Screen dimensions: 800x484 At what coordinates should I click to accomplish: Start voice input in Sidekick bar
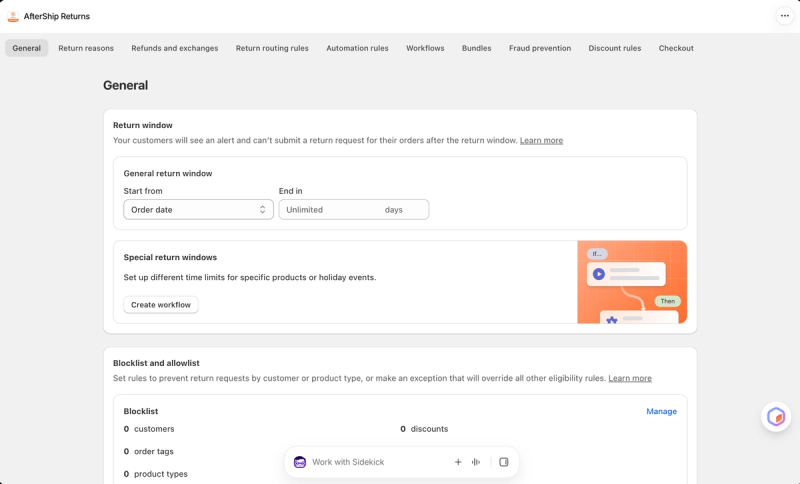pyautogui.click(x=476, y=462)
